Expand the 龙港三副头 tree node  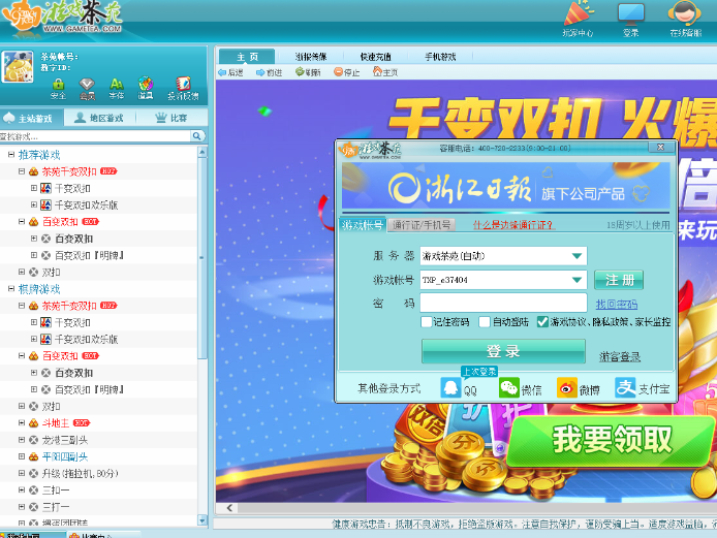pos(21,440)
